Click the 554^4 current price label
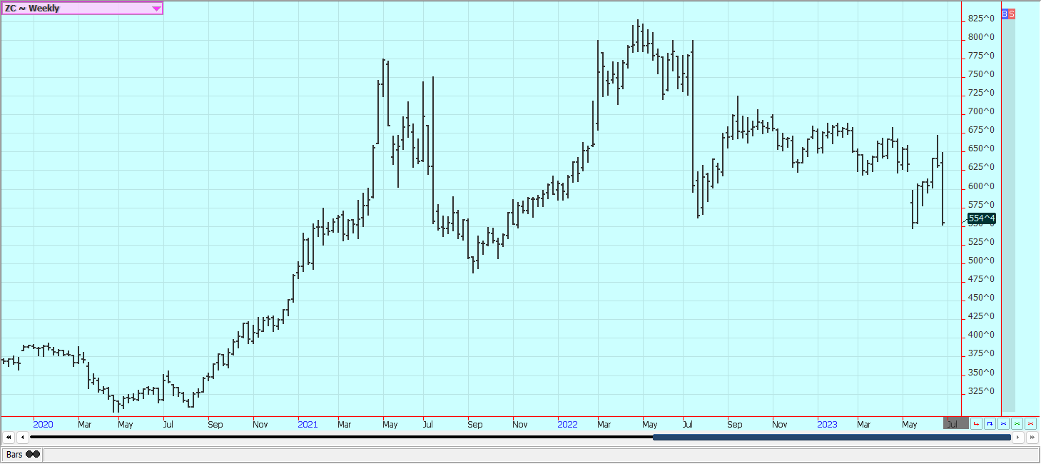1042x464 pixels. pyautogui.click(x=980, y=218)
